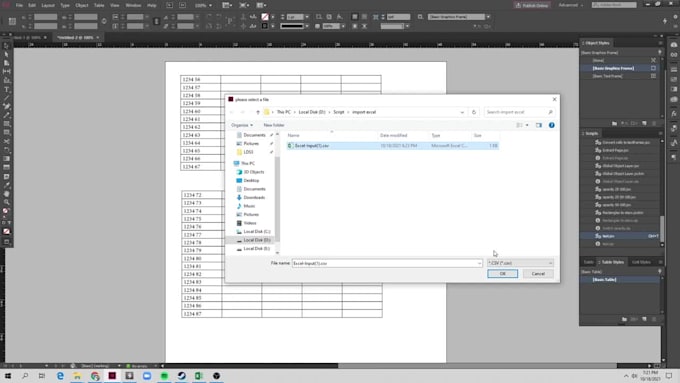Click the Search import excel field
The image size is (680, 383).
click(519, 112)
